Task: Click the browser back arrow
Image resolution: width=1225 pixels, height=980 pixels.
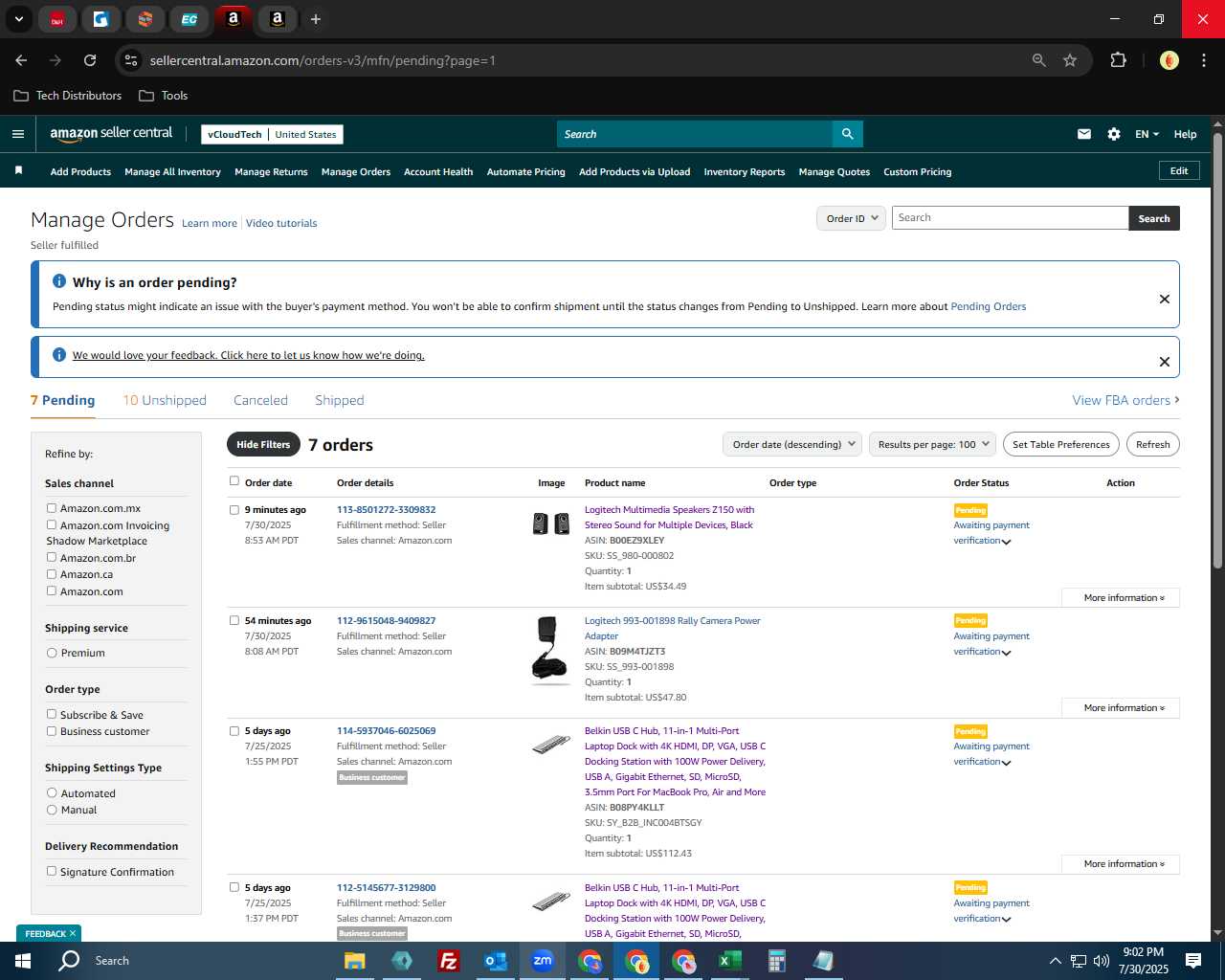Action: pos(21,60)
